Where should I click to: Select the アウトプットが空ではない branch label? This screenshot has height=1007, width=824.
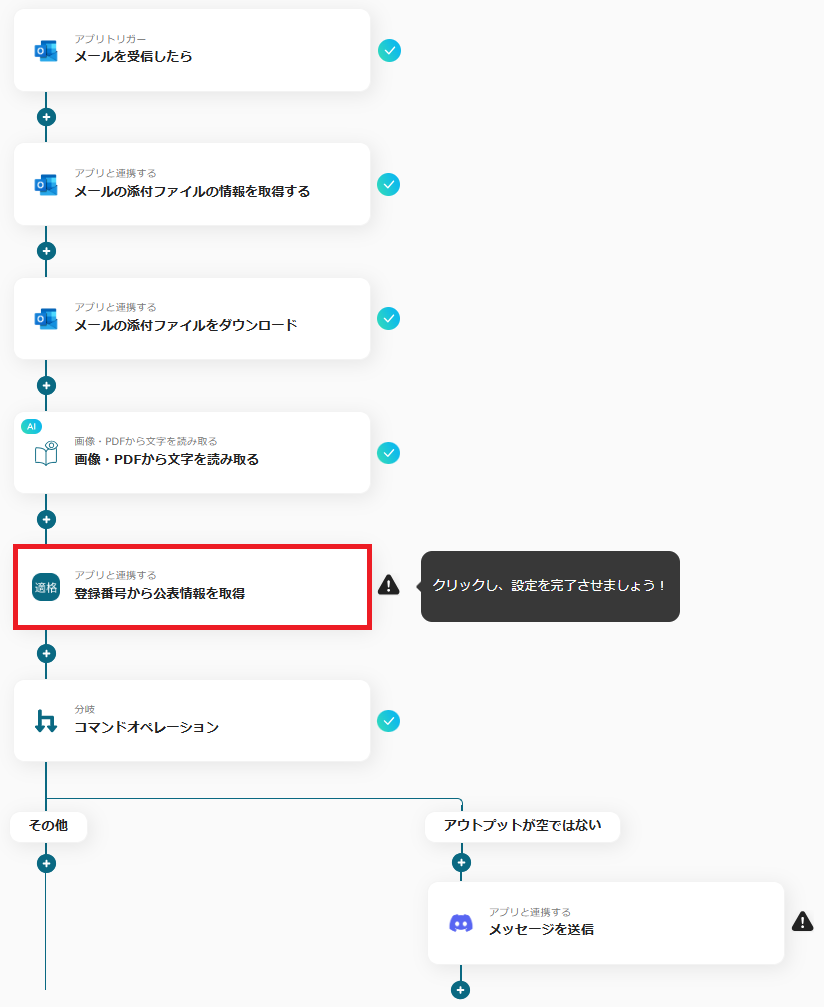coord(522,825)
